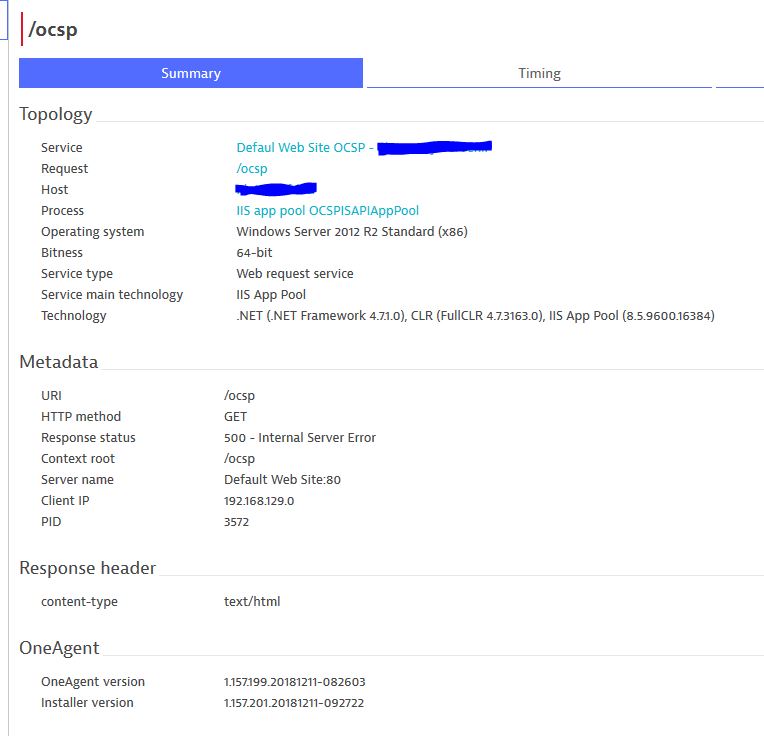
Task: Click the Response header section heading
Action: (x=88, y=568)
